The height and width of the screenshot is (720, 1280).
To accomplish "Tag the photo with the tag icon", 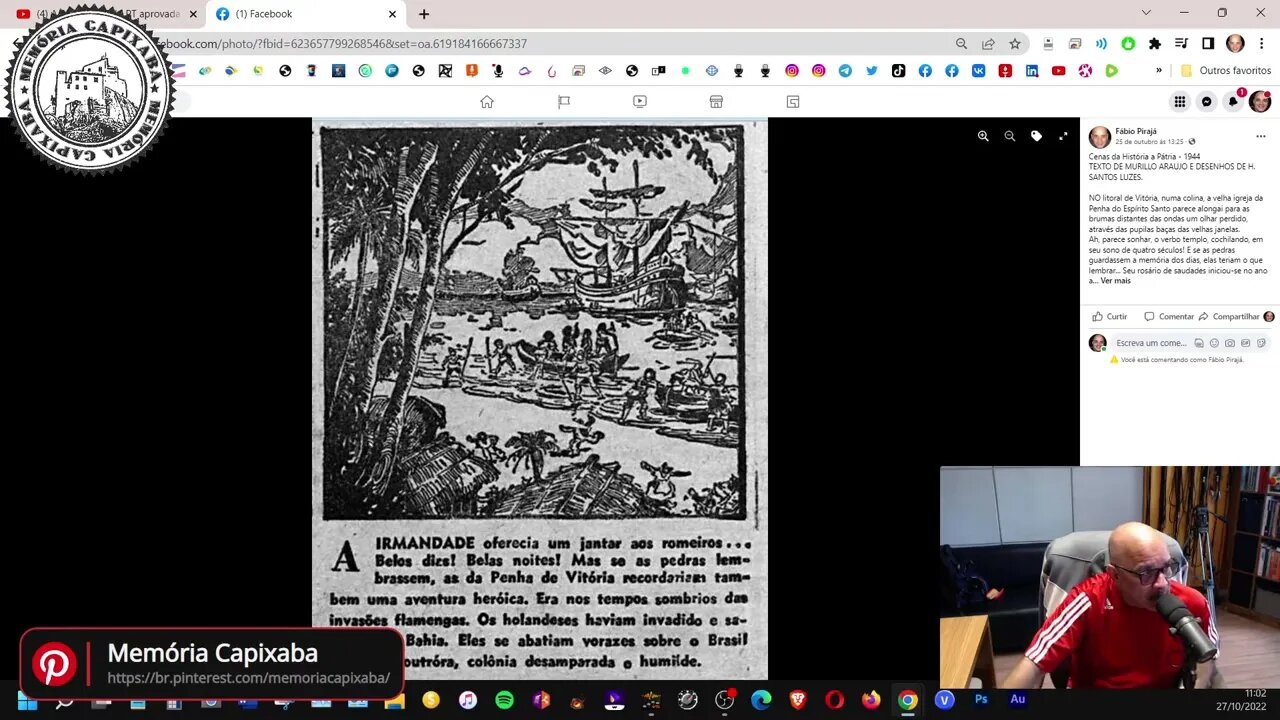I will [x=1036, y=136].
